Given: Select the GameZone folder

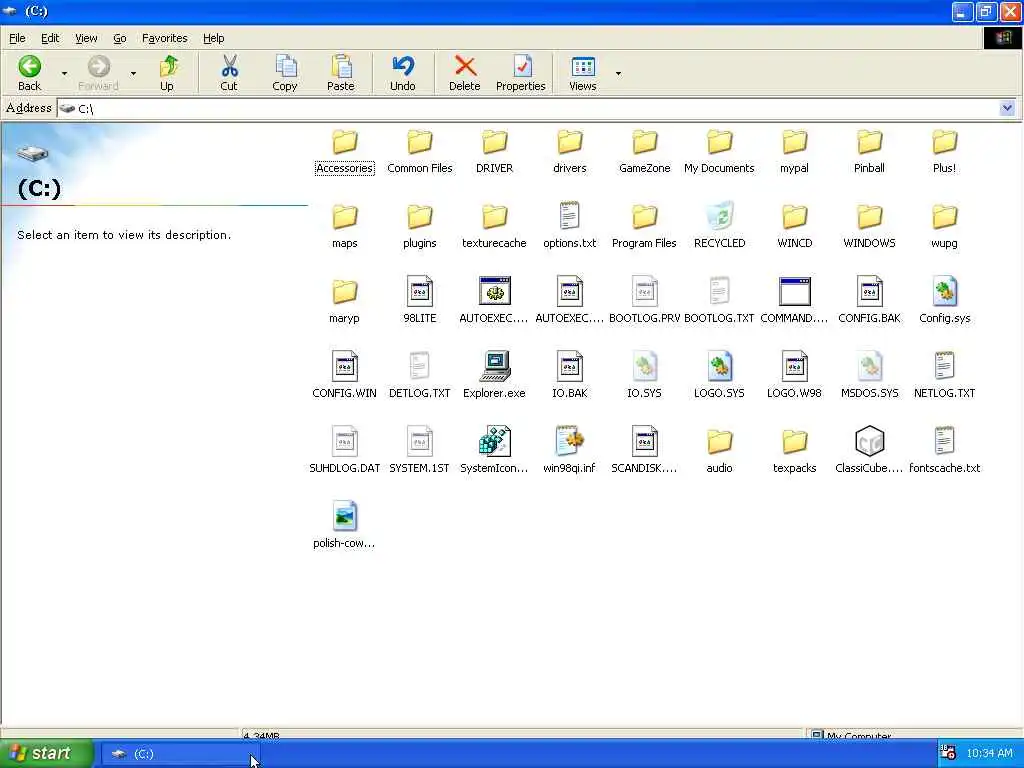Looking at the screenshot, I should [x=645, y=152].
